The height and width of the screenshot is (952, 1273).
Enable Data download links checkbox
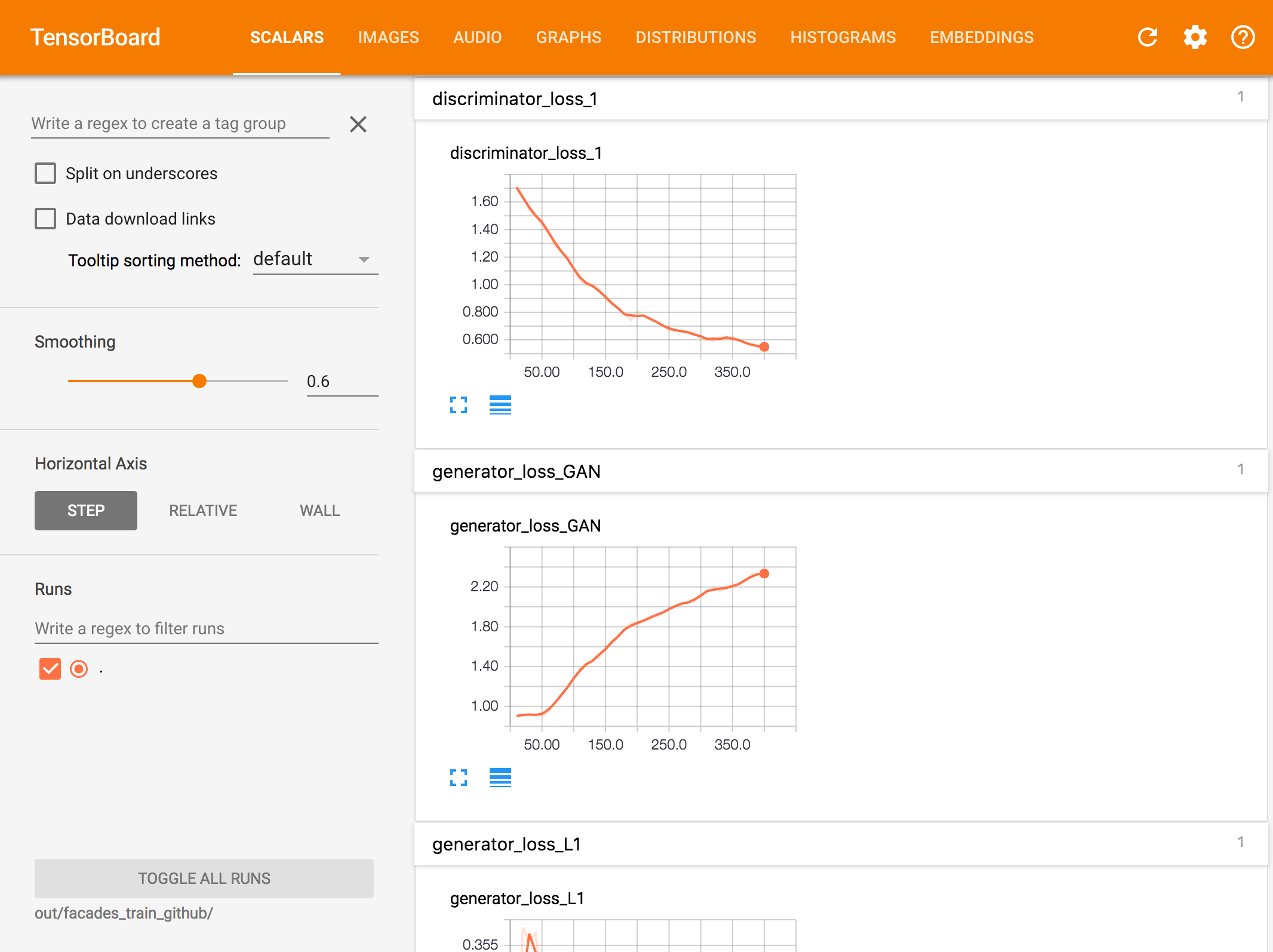click(45, 219)
